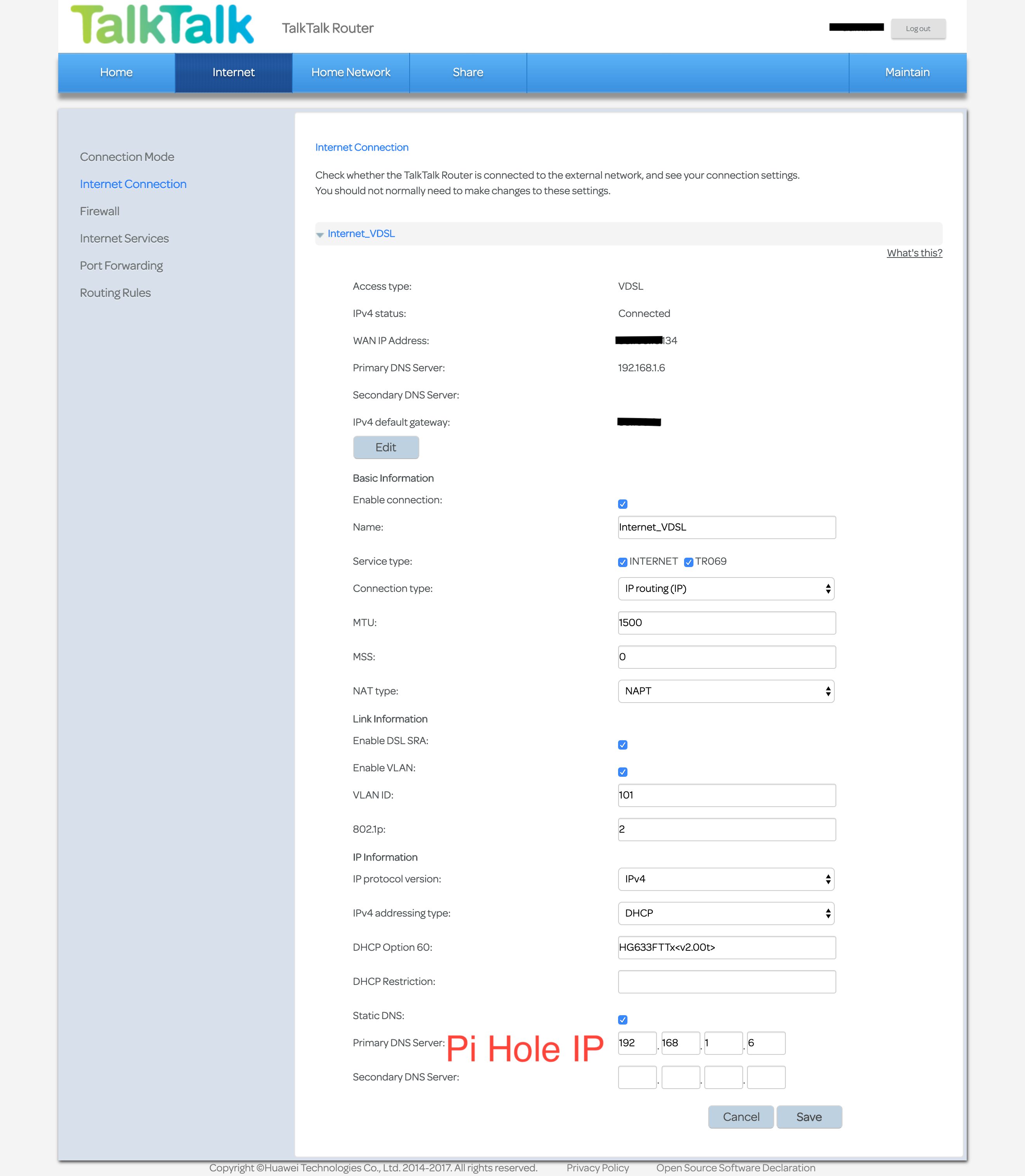Click the MSS input field
The image size is (1025, 1176).
[727, 657]
